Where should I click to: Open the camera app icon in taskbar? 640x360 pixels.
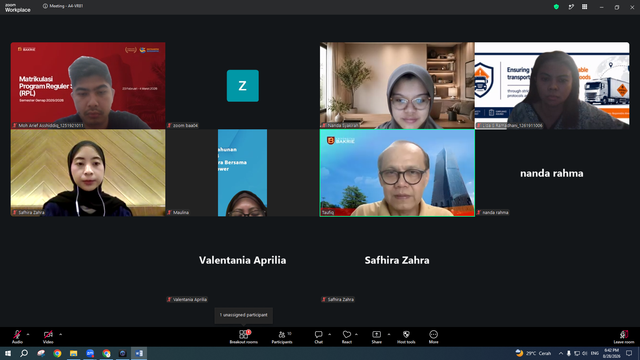coord(122,353)
